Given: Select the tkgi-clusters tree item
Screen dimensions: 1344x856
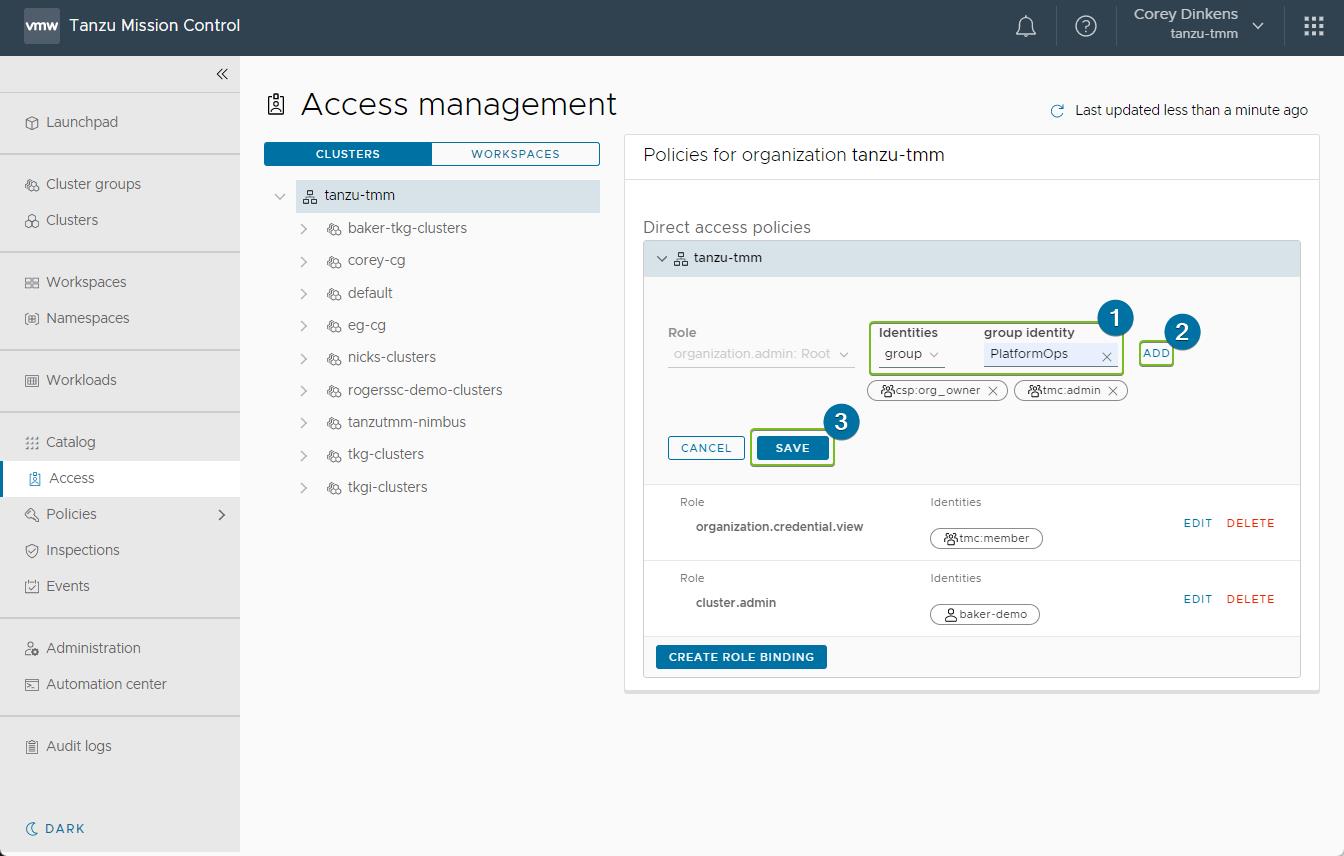Looking at the screenshot, I should pyautogui.click(x=387, y=488).
